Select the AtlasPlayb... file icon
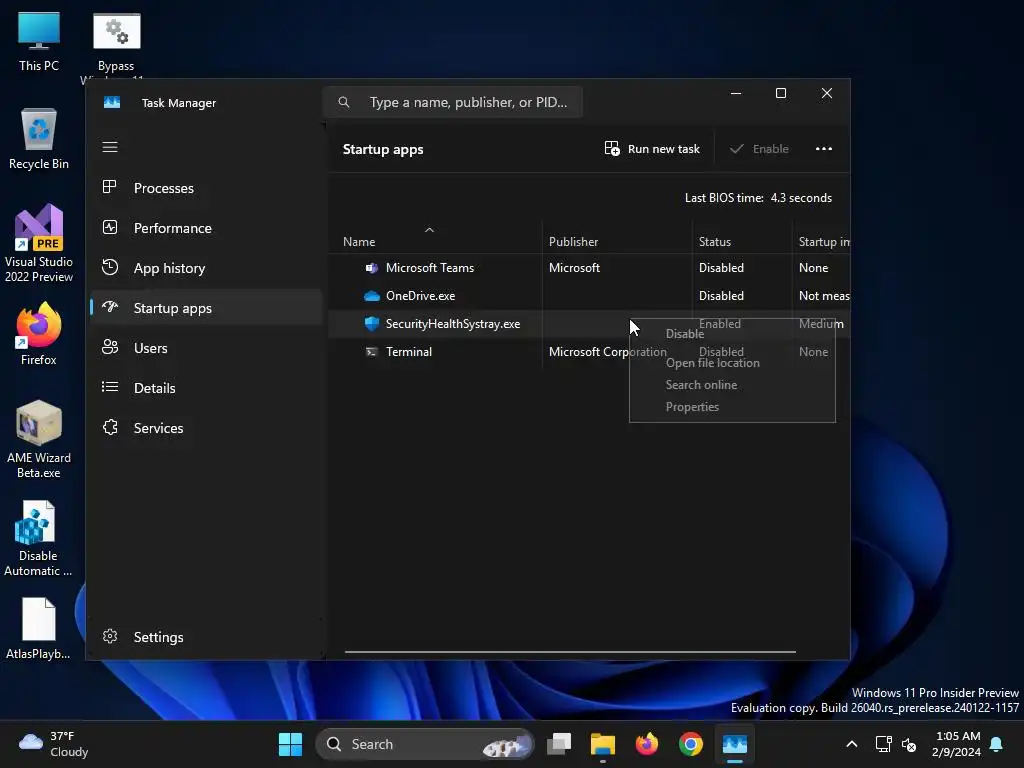Screen dimensions: 1024x768 (x=38, y=628)
